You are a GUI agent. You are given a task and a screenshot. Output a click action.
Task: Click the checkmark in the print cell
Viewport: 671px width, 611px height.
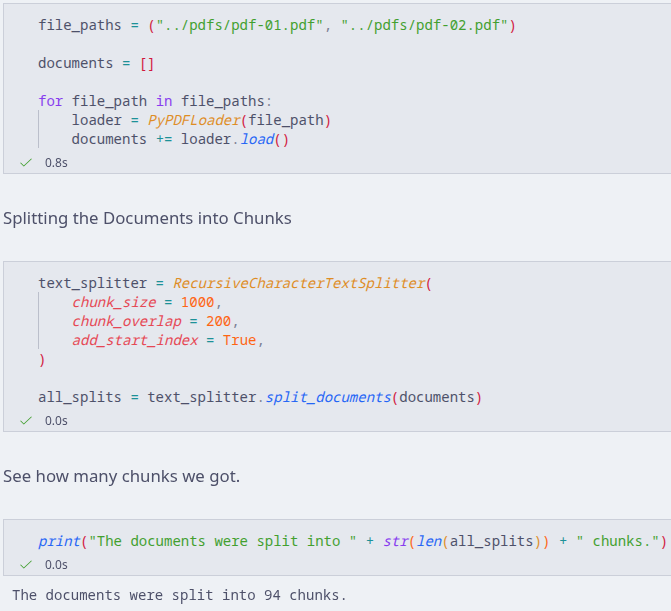pyautogui.click(x=26, y=565)
